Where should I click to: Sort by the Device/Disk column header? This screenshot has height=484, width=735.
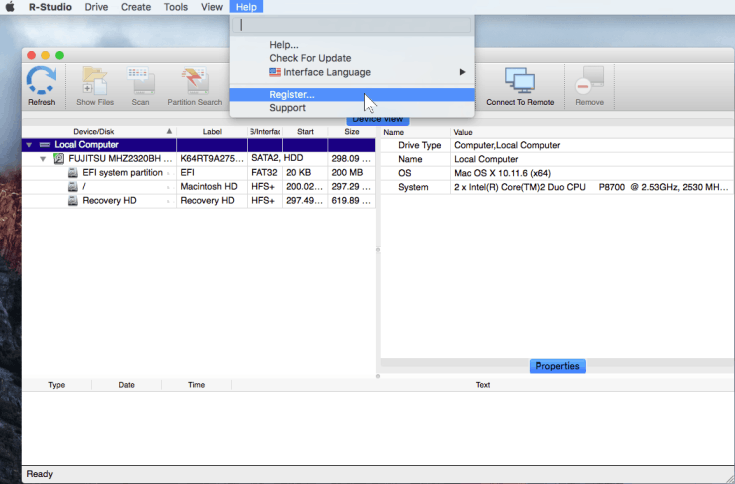[95, 131]
